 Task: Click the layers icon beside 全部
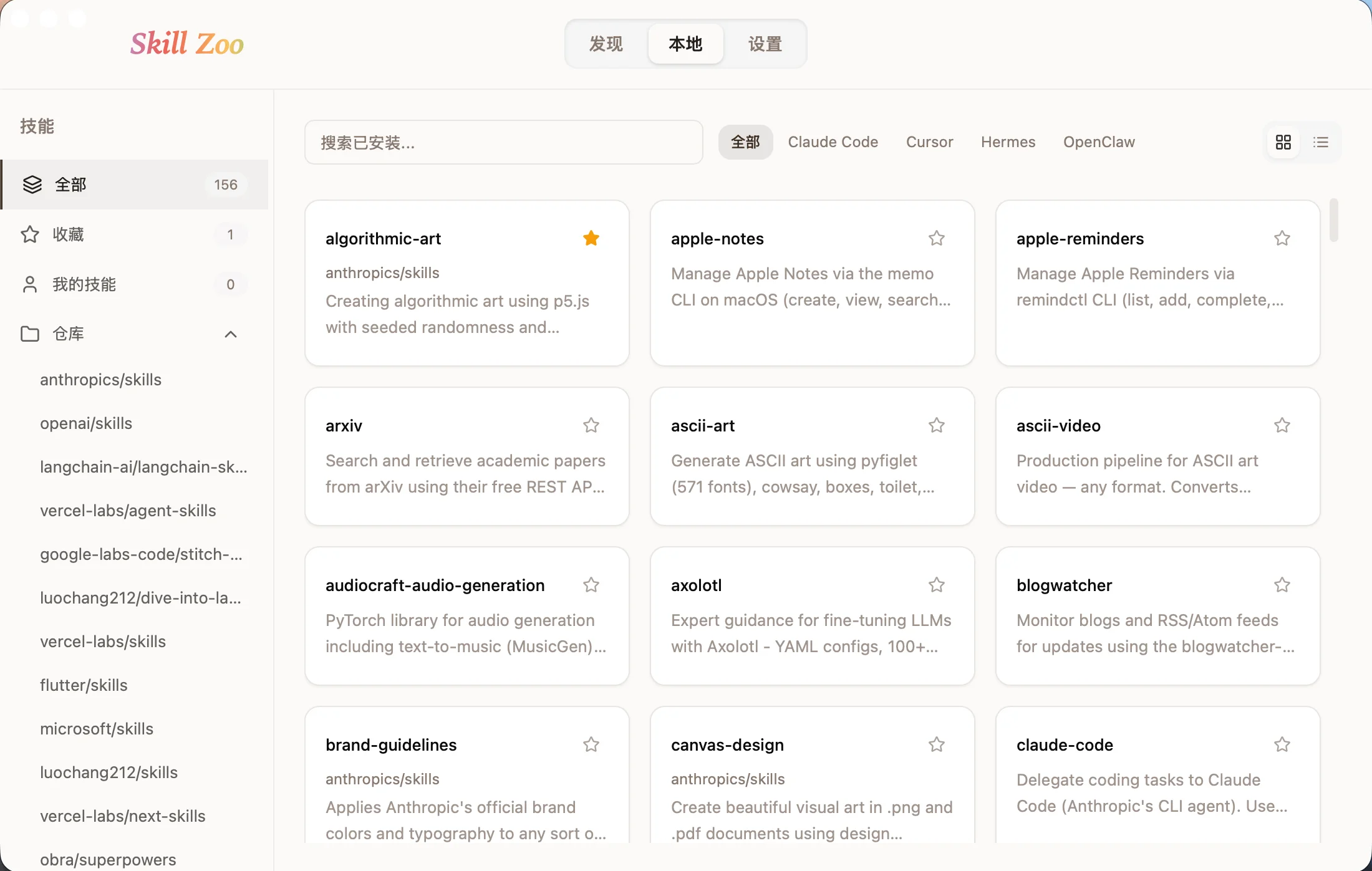[x=32, y=185]
